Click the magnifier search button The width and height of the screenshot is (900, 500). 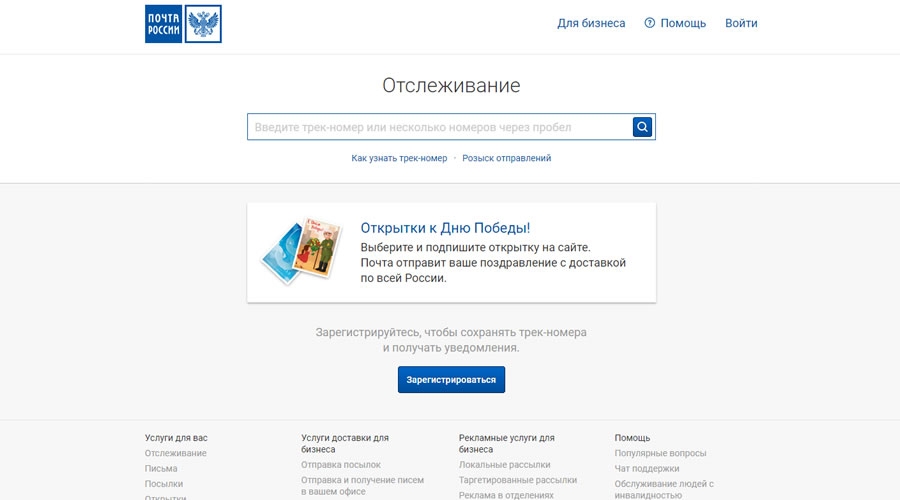point(642,127)
